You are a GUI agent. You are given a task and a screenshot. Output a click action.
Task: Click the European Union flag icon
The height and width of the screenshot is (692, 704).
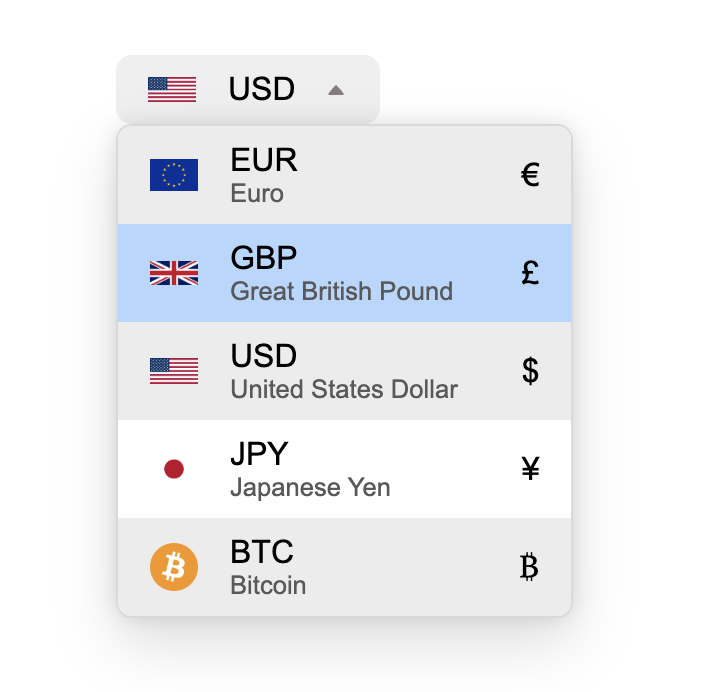click(173, 175)
